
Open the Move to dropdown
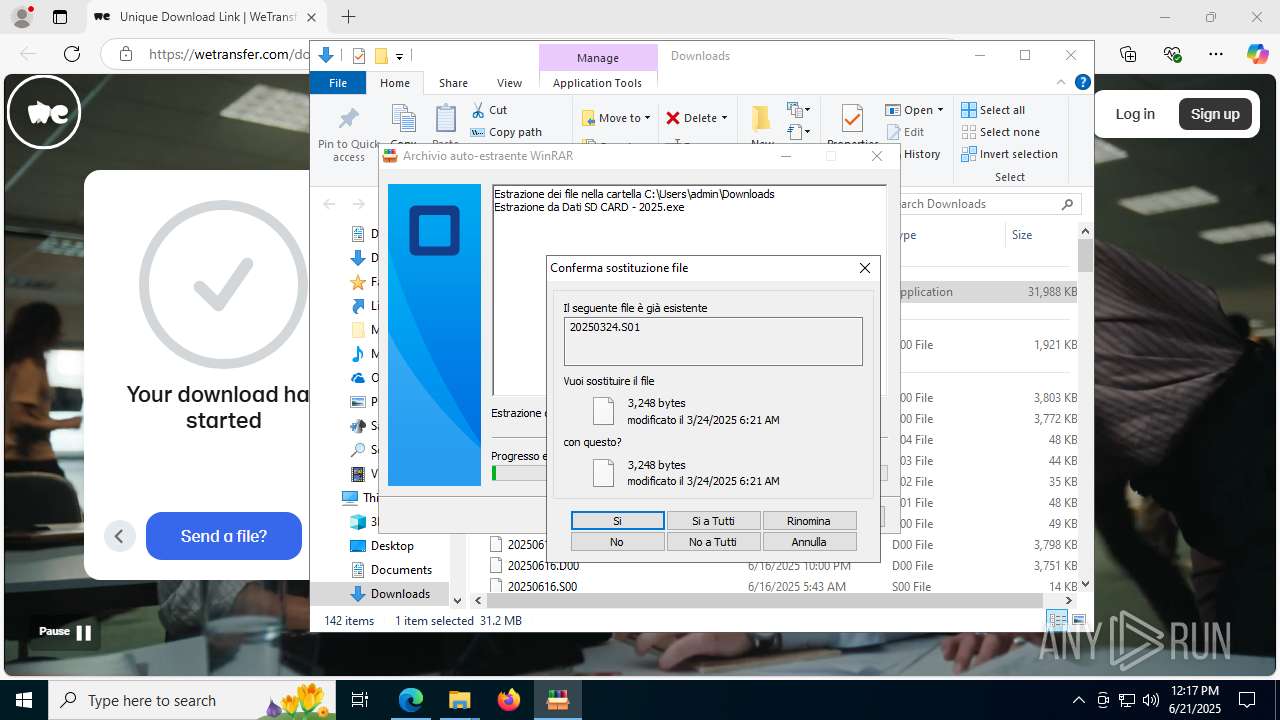pyautogui.click(x=616, y=118)
